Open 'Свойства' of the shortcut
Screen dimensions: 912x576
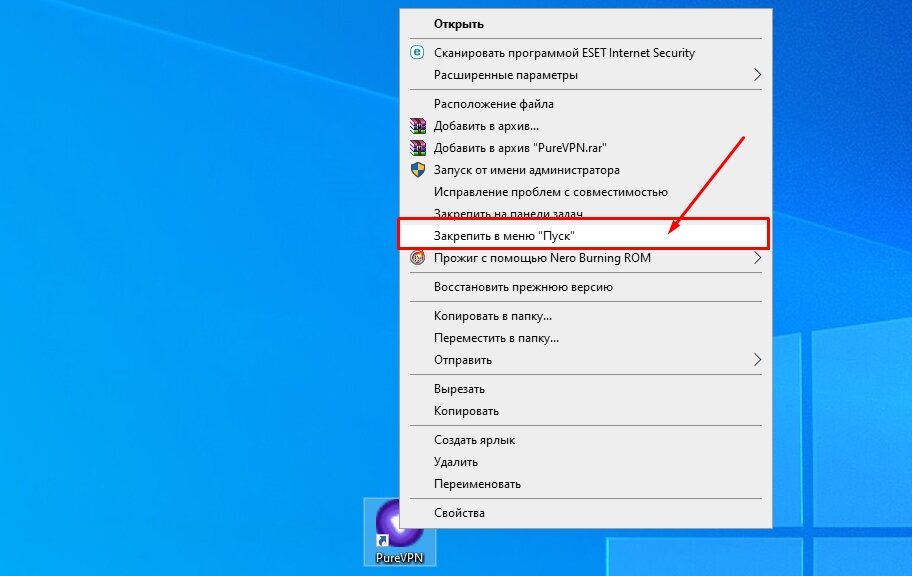point(586,513)
